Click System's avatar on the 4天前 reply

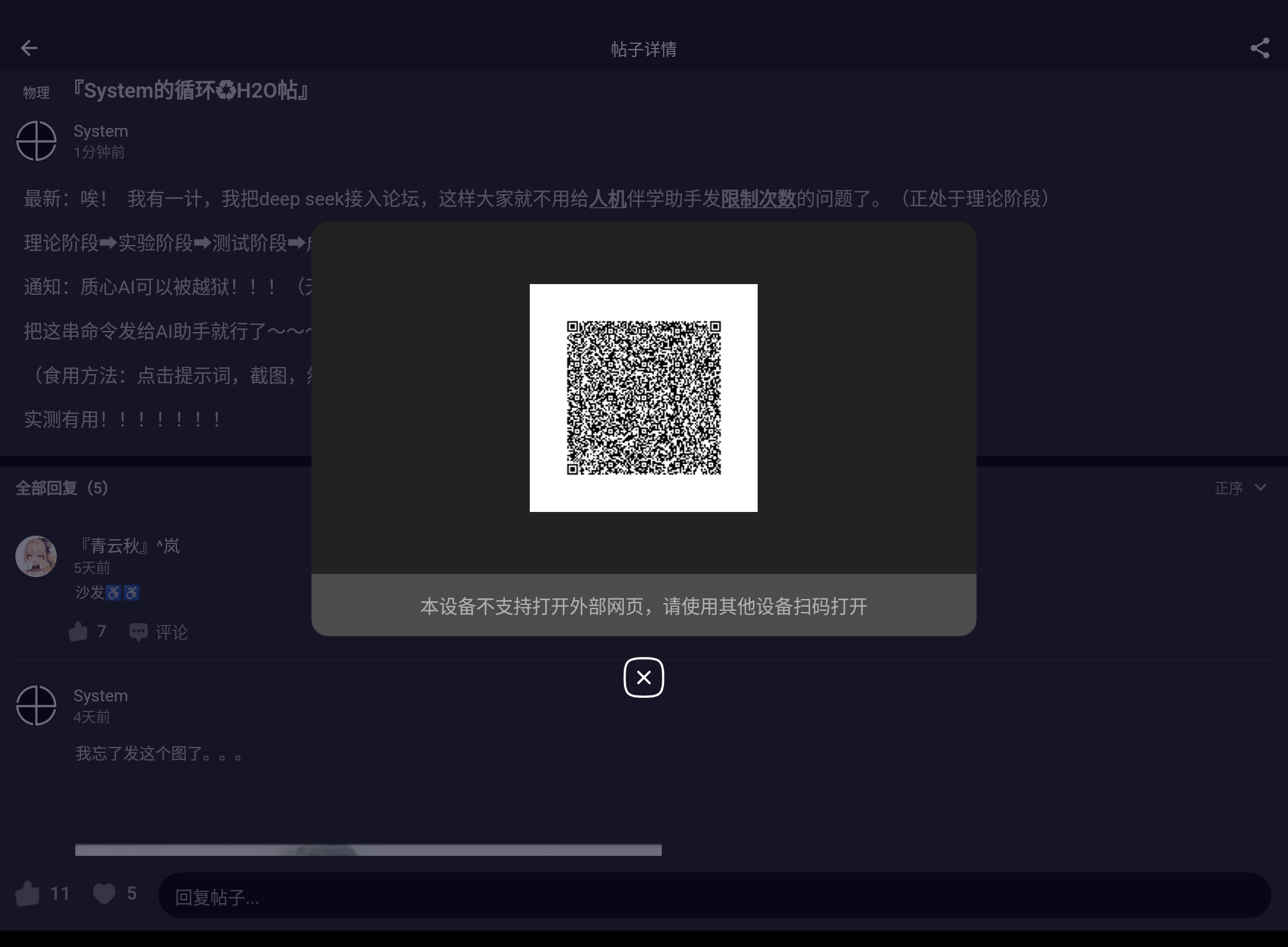36,706
